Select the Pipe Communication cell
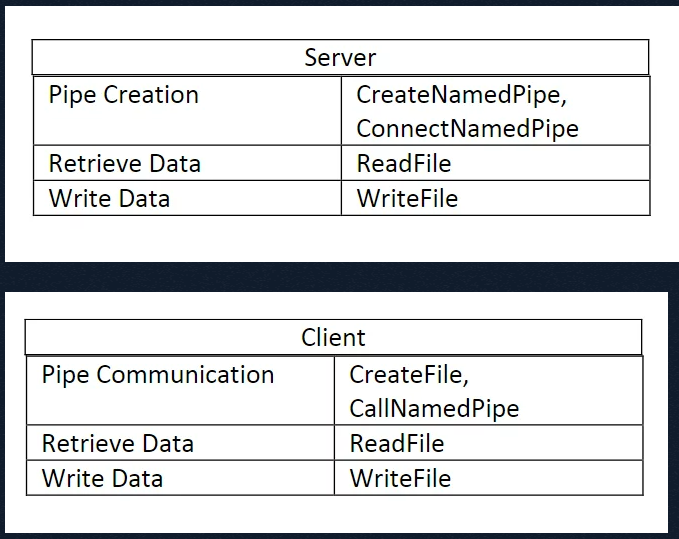This screenshot has width=679, height=539. 181,391
